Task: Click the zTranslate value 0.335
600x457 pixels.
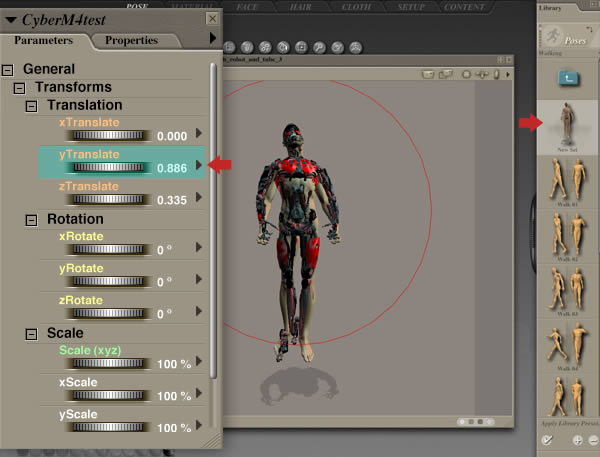Action: [x=172, y=200]
